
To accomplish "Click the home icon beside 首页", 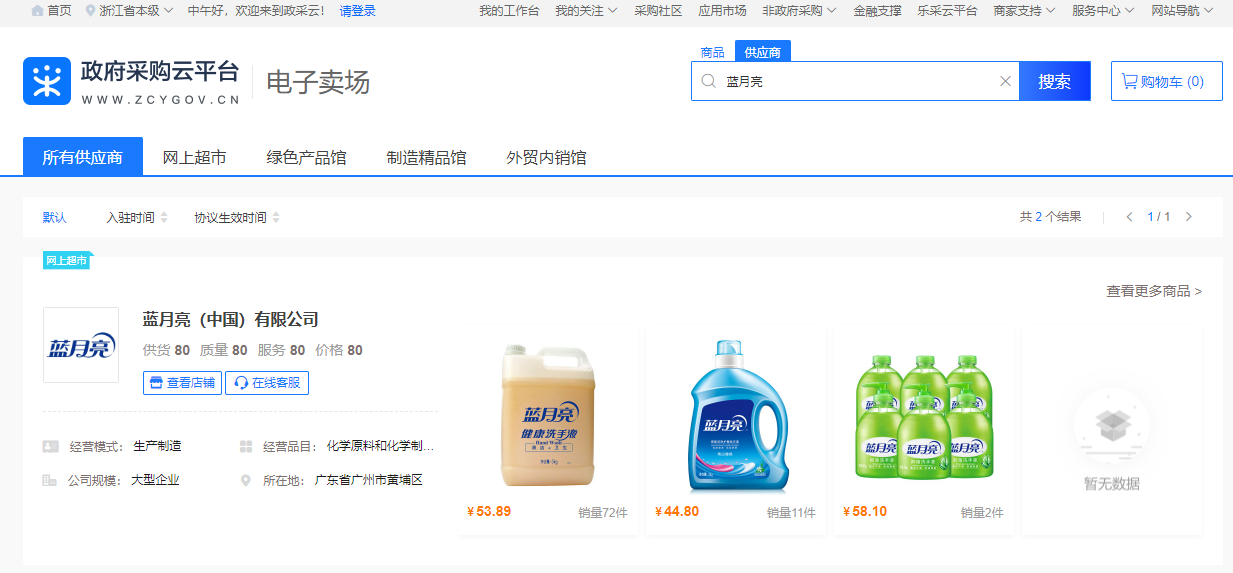I will coord(38,10).
